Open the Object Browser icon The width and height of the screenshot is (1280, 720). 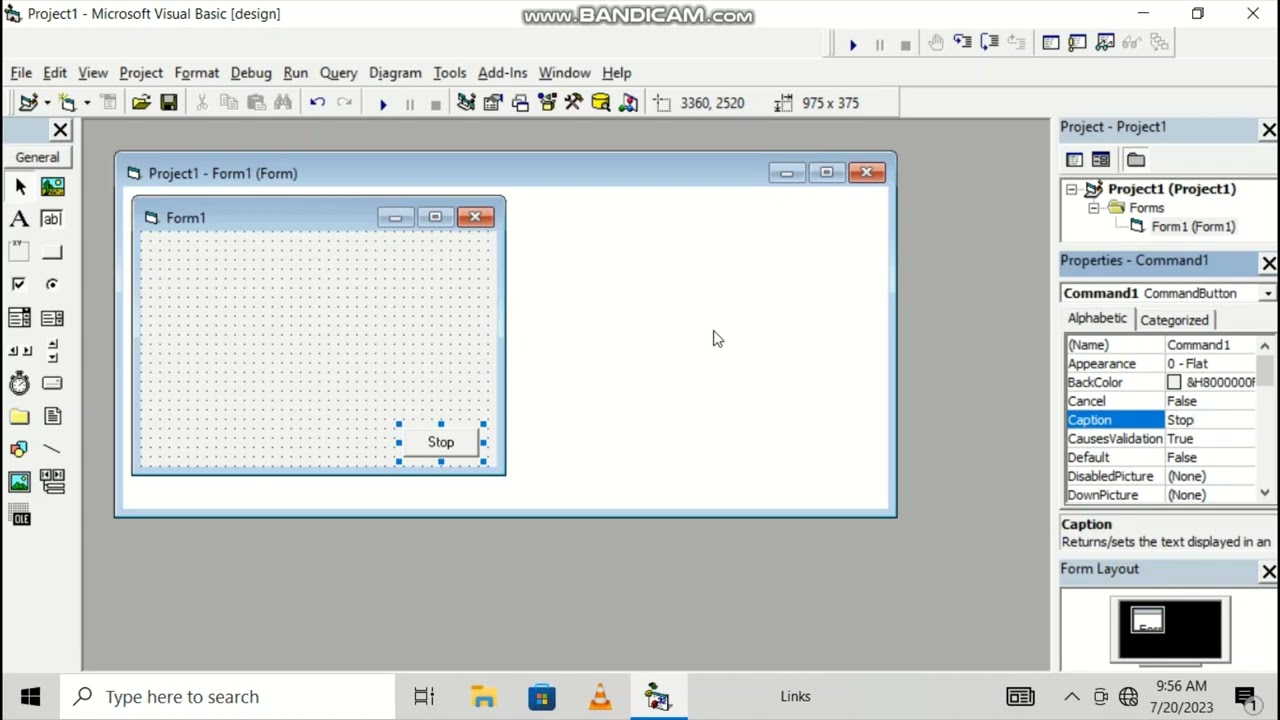pyautogui.click(x=547, y=103)
